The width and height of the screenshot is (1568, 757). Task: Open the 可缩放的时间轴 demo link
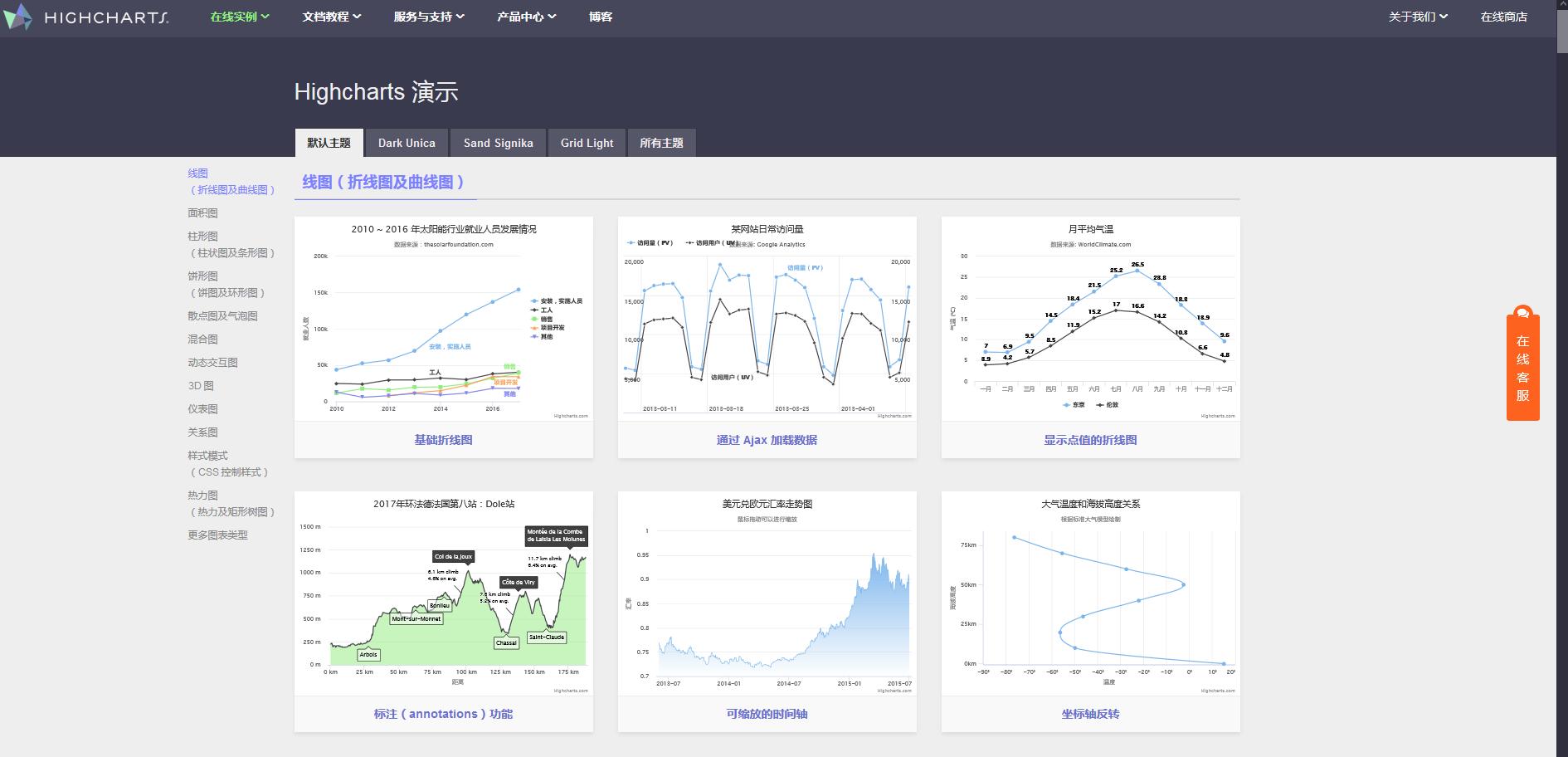pos(767,714)
